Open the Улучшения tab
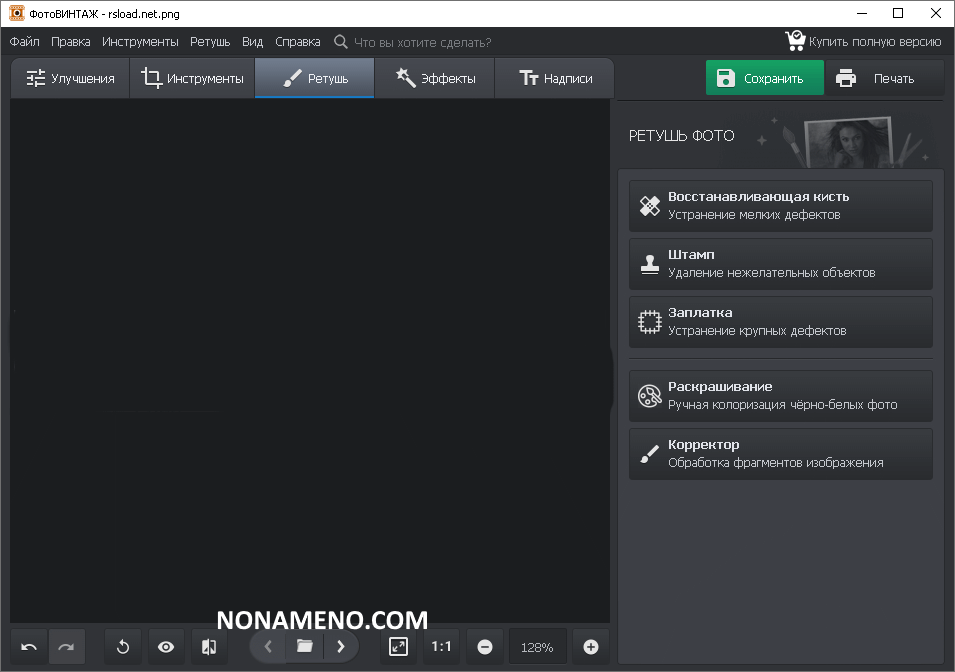 pyautogui.click(x=70, y=78)
